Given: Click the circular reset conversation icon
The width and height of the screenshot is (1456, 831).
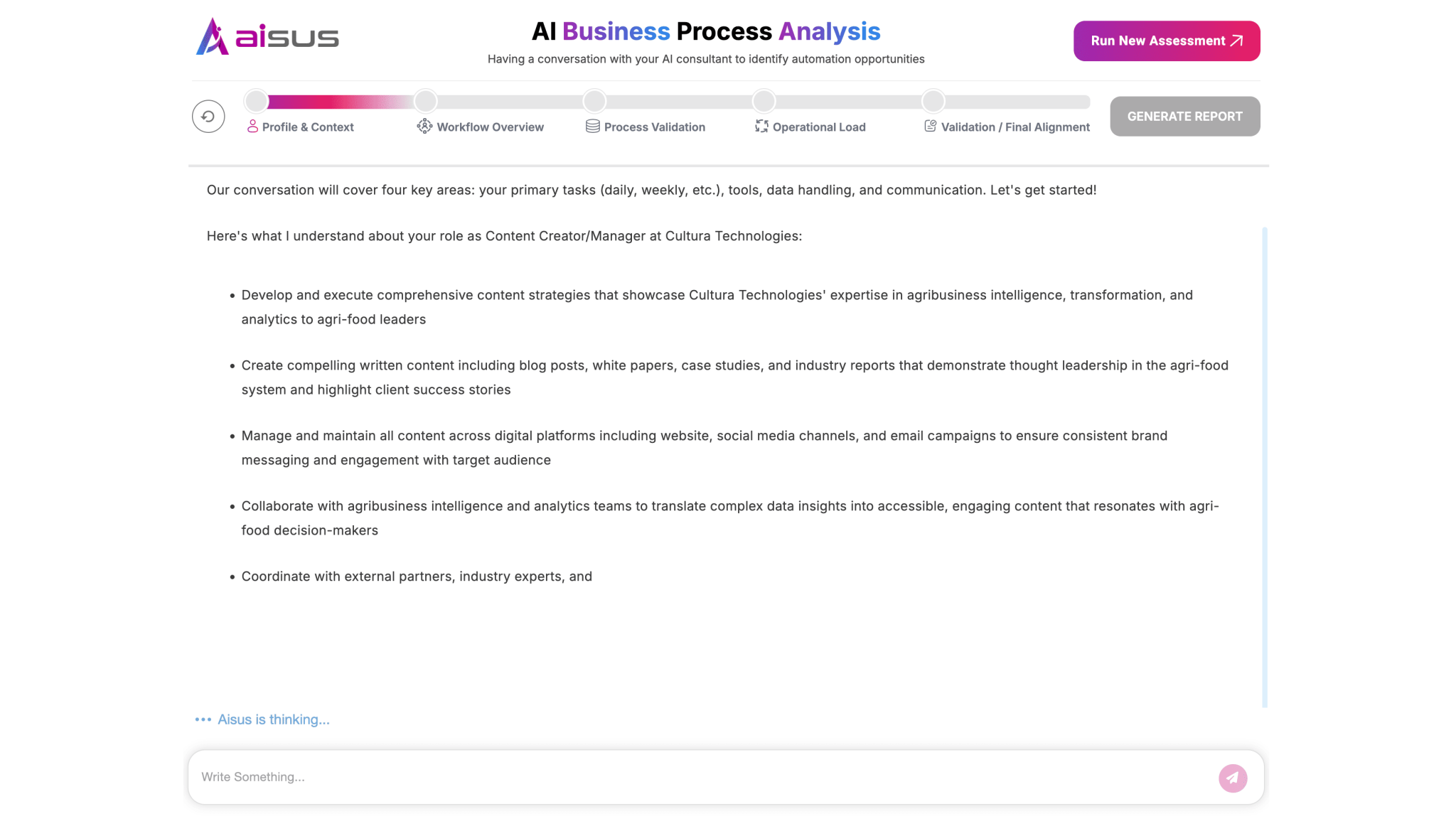Looking at the screenshot, I should click(x=208, y=117).
